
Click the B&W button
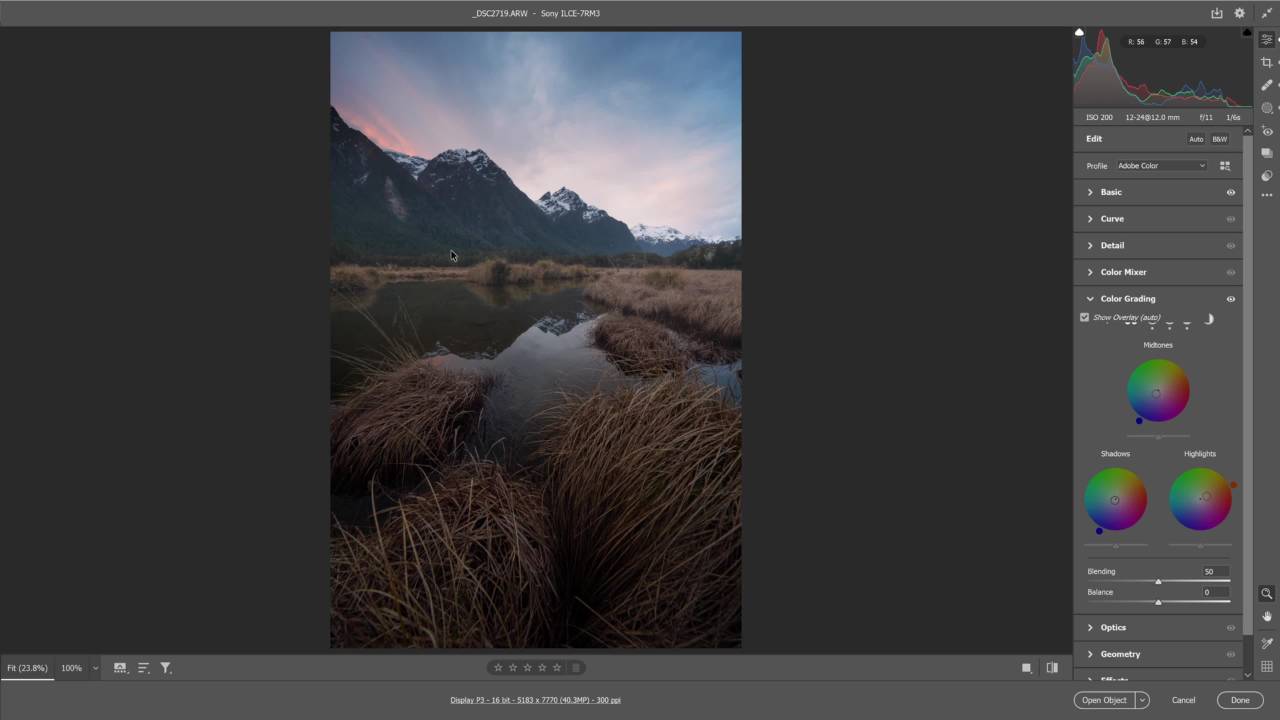click(x=1220, y=139)
